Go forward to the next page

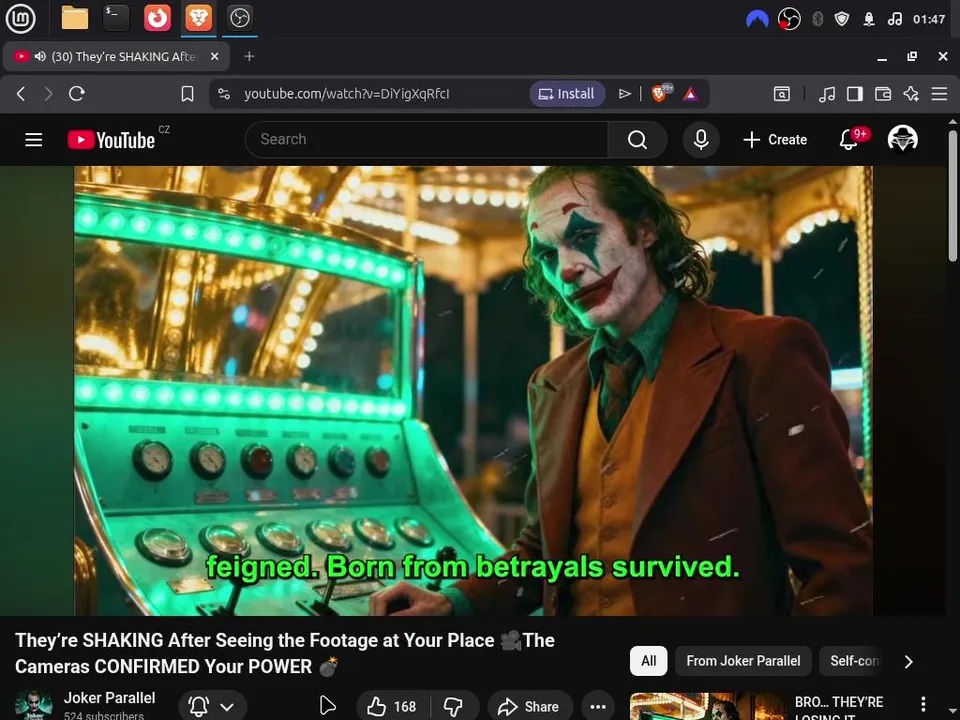click(48, 94)
